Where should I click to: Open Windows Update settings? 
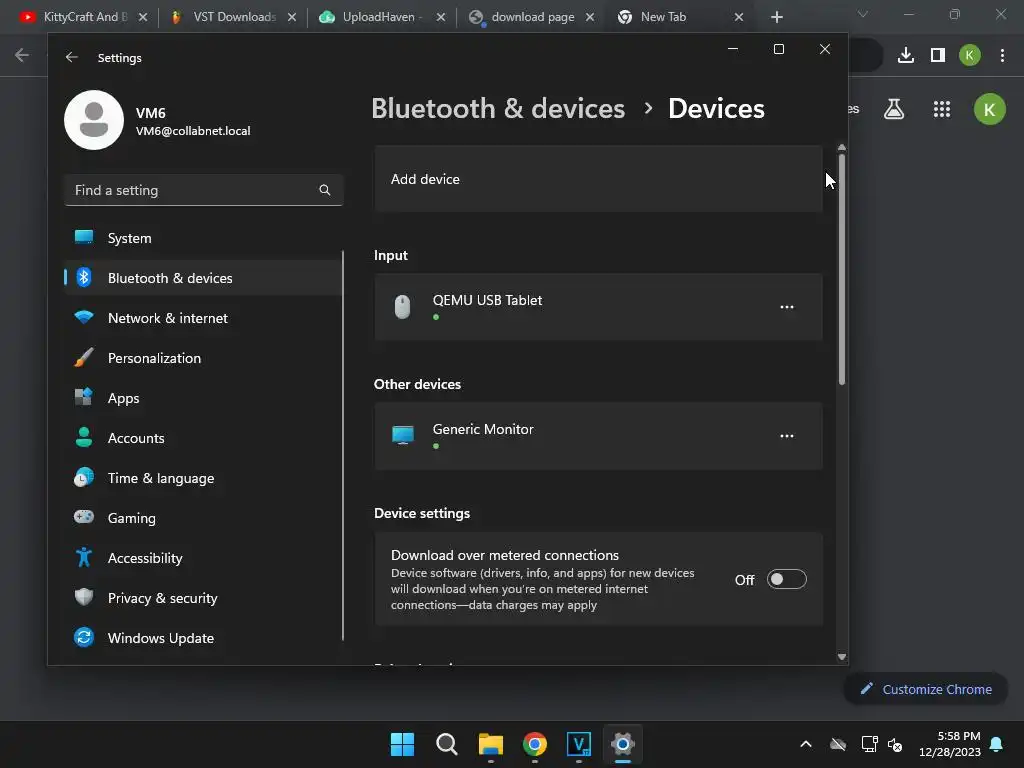(203, 638)
